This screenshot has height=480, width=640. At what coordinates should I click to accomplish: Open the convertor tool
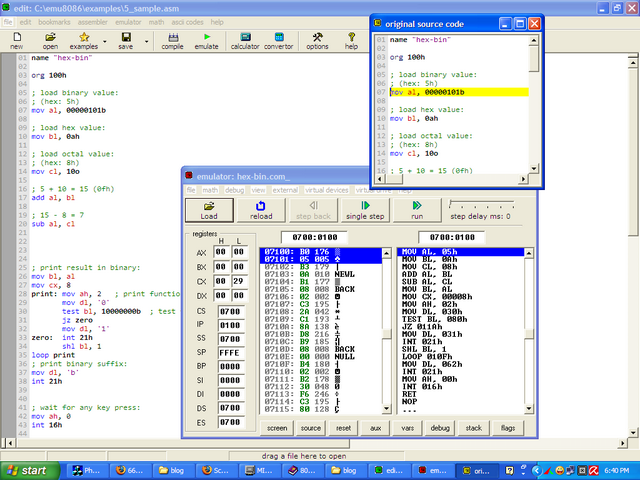coord(279,41)
